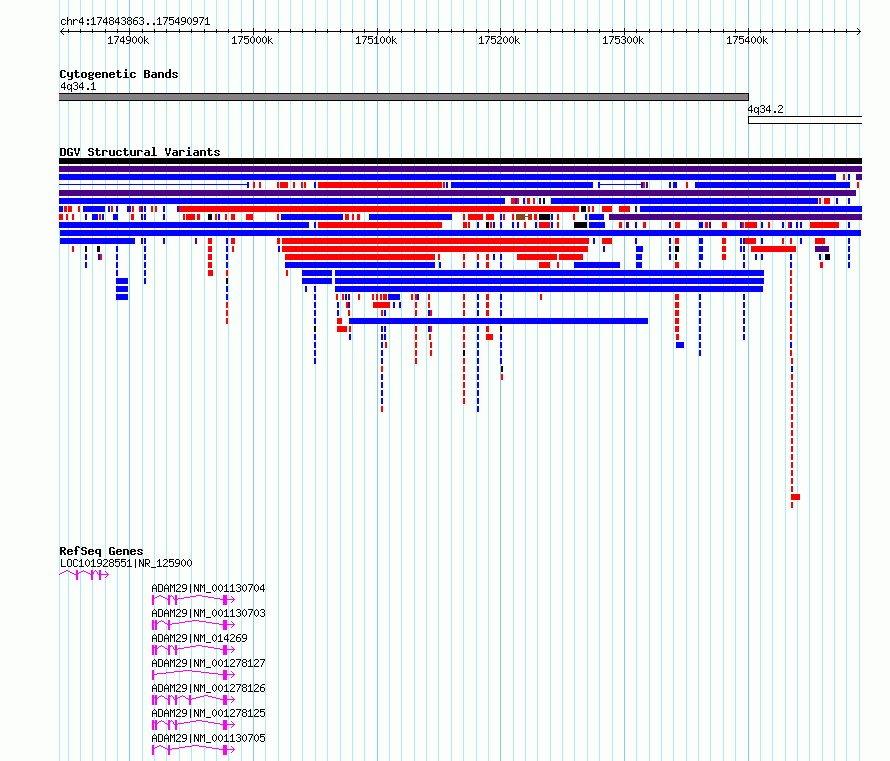Click the 175200k ruler tick label
This screenshot has width=890, height=761.
tap(499, 40)
